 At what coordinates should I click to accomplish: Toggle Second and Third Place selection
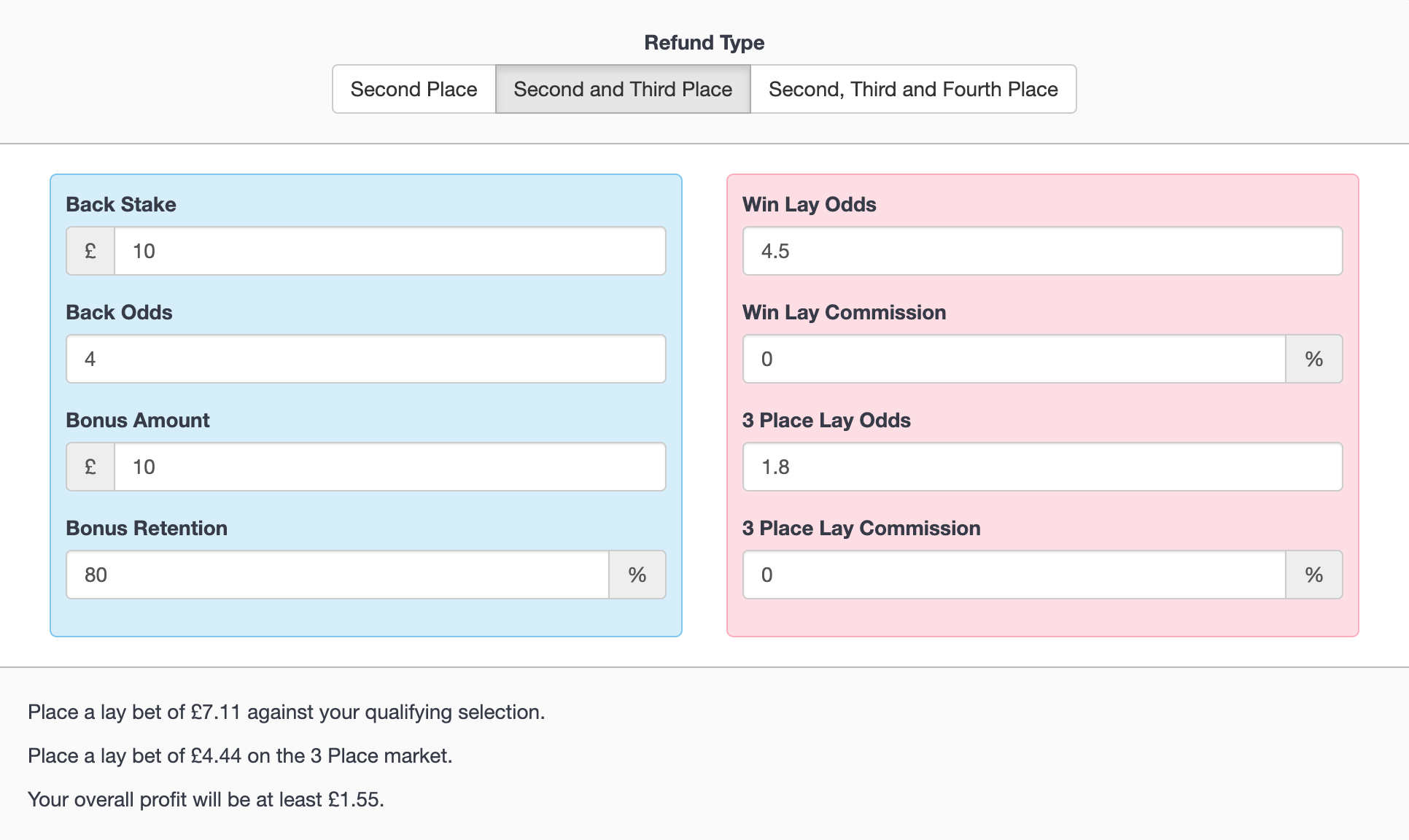click(623, 89)
